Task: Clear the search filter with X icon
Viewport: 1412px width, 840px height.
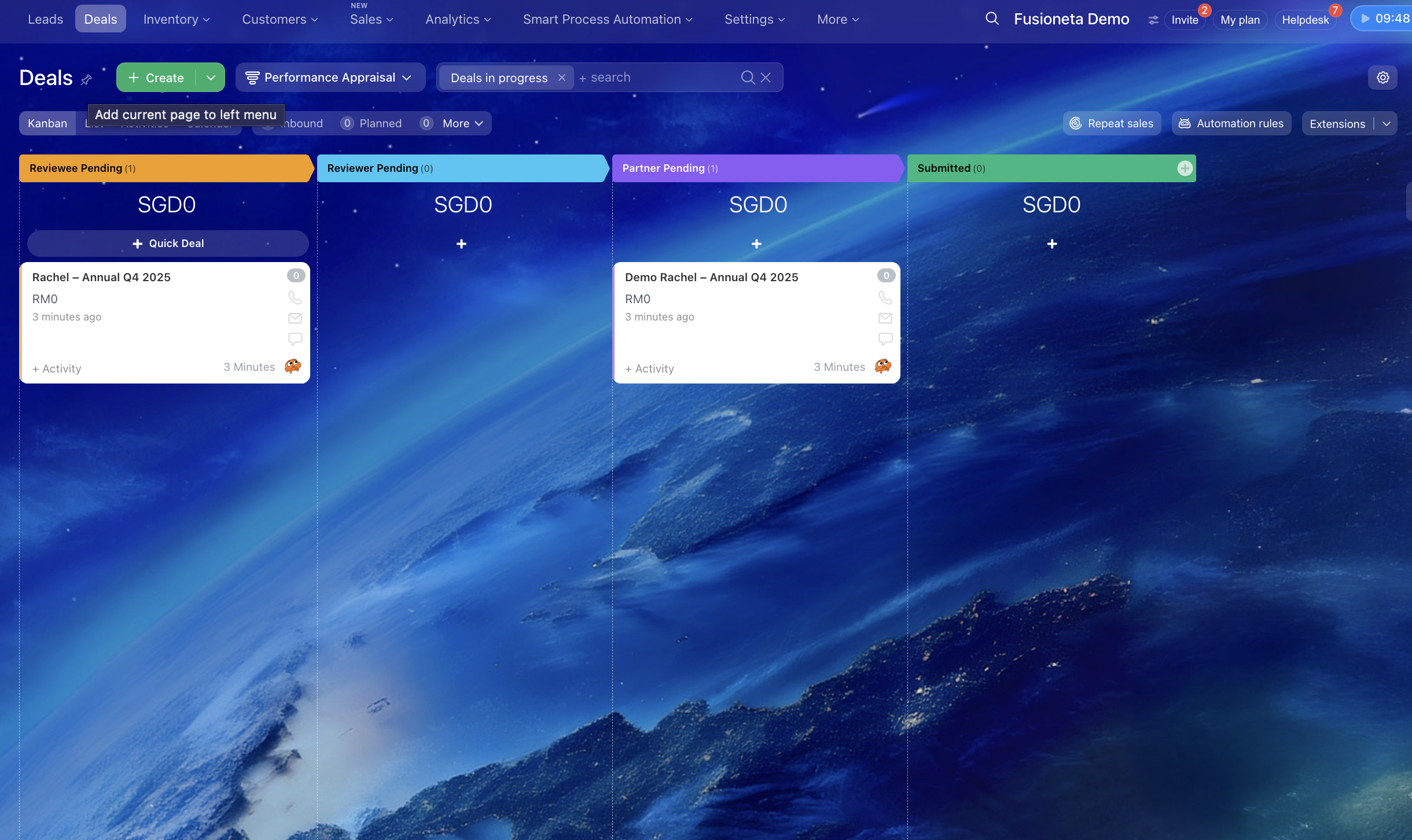Action: coord(766,78)
